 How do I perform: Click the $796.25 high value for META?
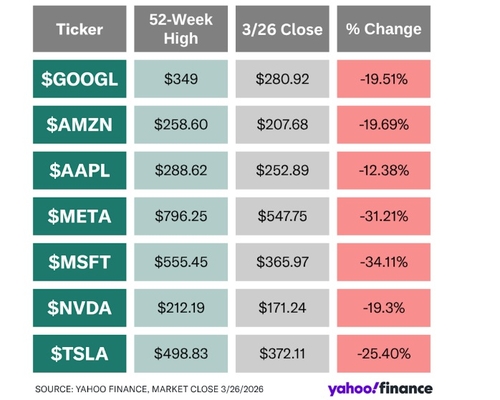tap(181, 216)
